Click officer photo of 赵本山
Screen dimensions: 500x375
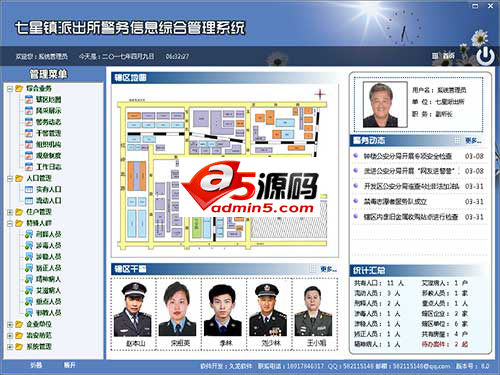pos(133,309)
